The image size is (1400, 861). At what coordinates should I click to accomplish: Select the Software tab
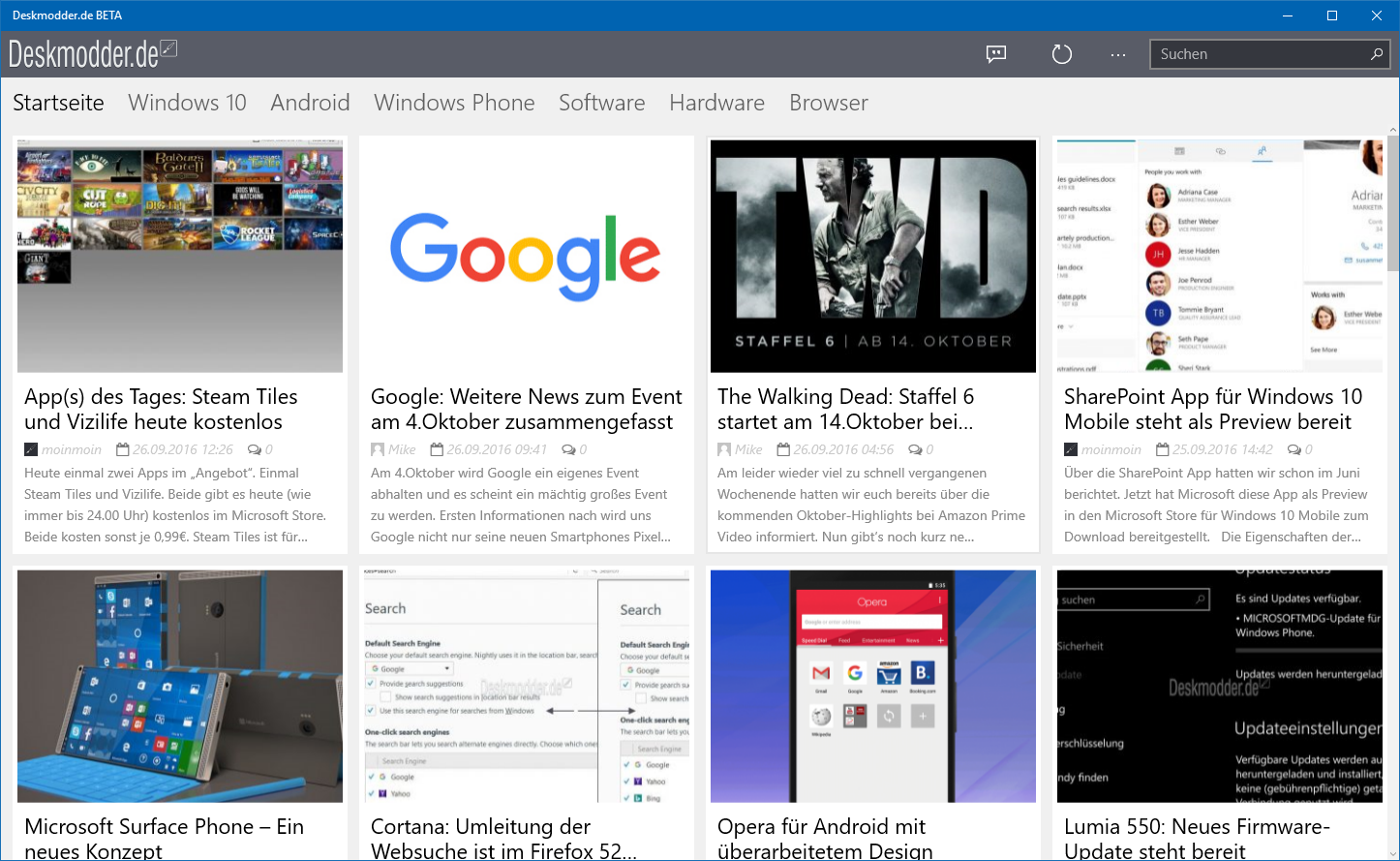(601, 103)
